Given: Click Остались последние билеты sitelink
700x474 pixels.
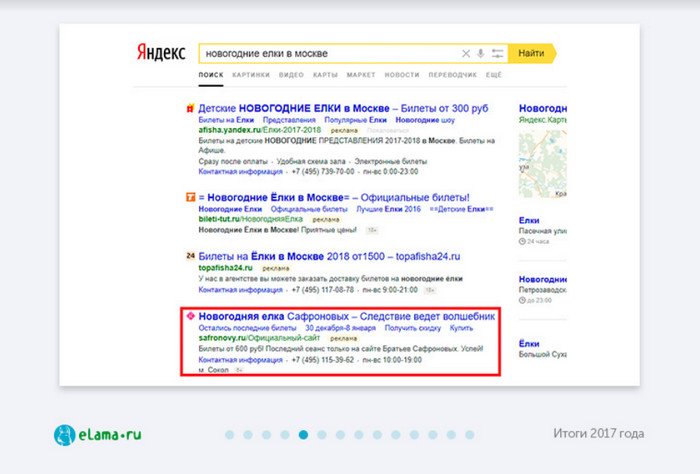Looking at the screenshot, I should click(247, 328).
